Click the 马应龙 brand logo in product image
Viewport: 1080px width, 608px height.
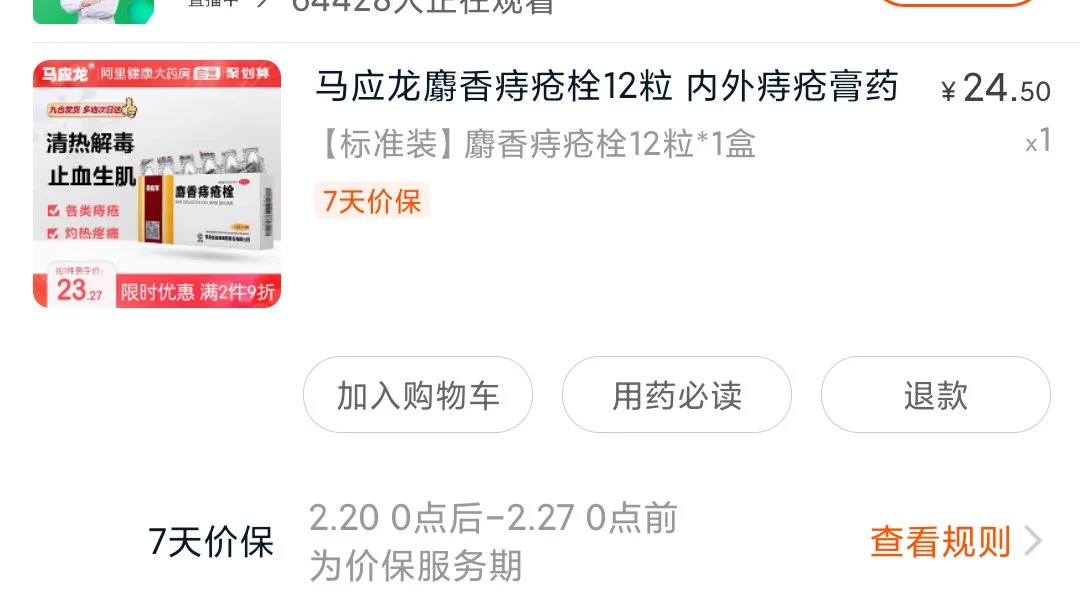tap(65, 73)
